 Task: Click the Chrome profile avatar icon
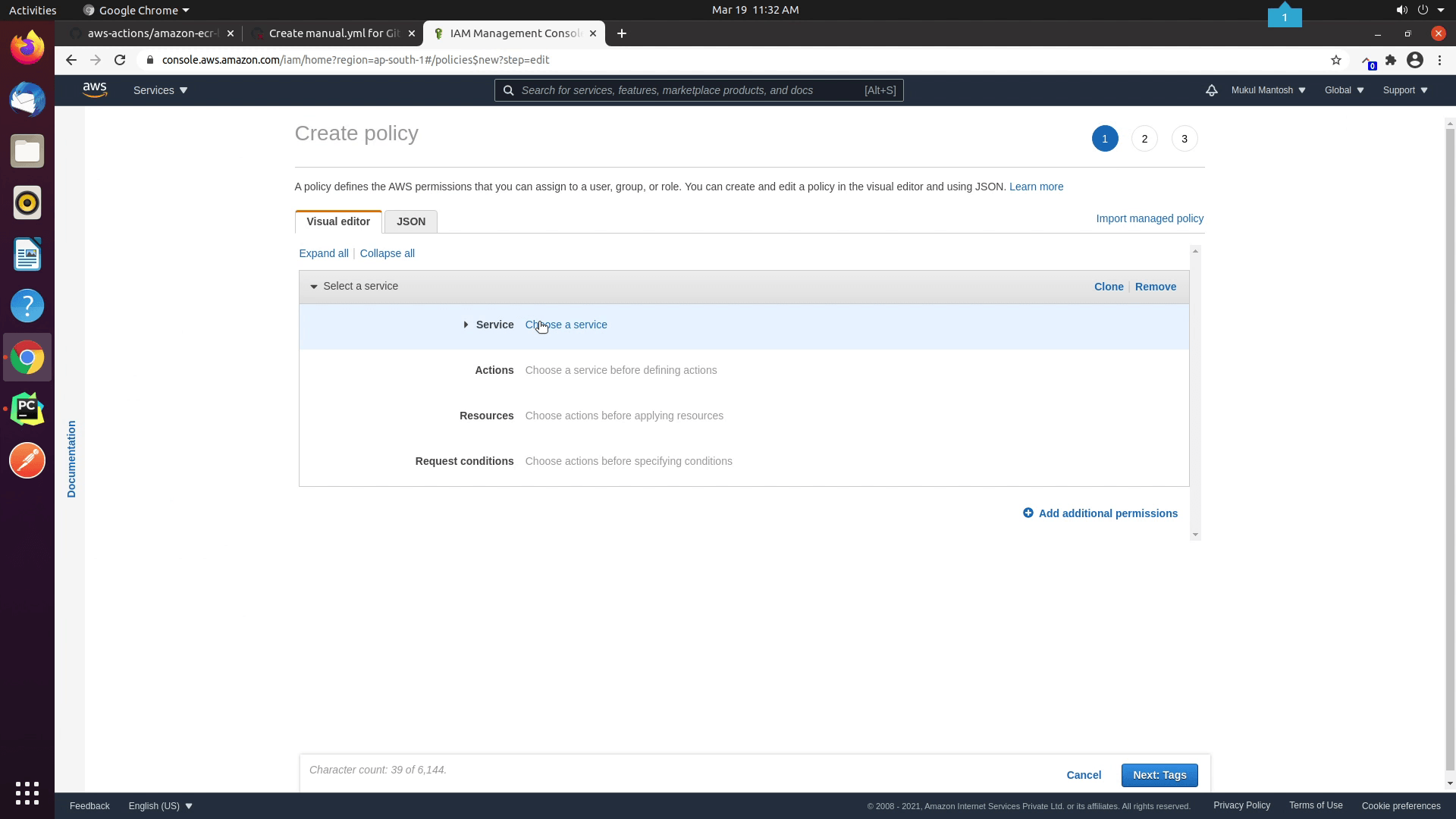click(x=1415, y=60)
